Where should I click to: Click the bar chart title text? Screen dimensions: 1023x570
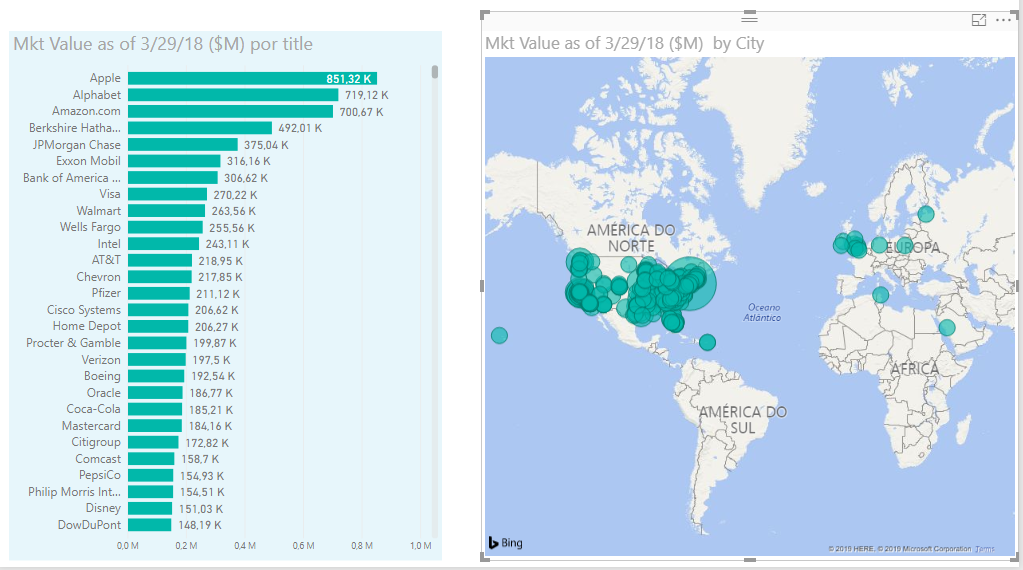(x=163, y=44)
